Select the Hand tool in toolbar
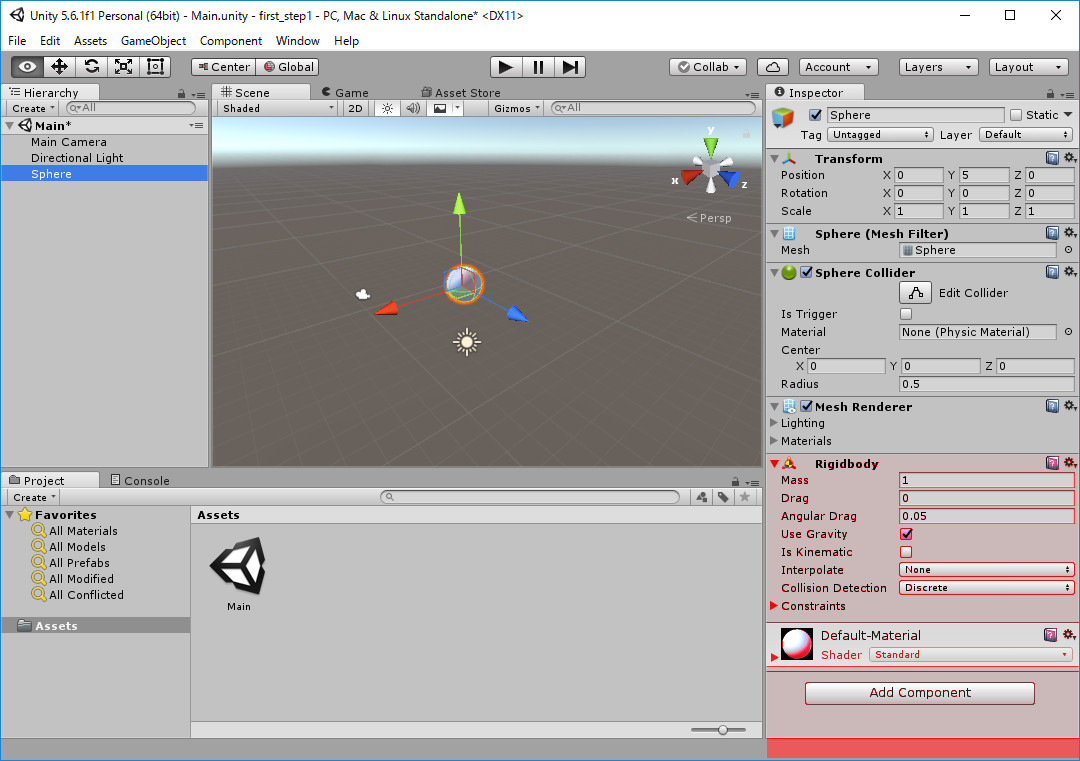1080x761 pixels. point(28,67)
